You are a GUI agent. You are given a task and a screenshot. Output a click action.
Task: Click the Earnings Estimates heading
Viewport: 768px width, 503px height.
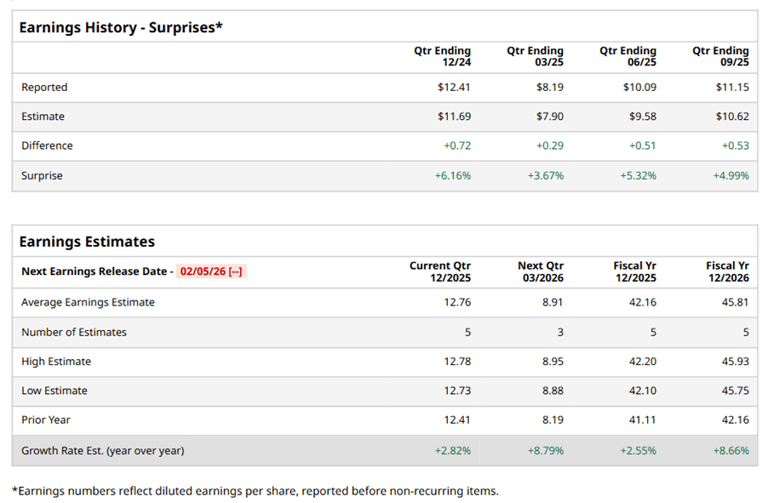87,241
